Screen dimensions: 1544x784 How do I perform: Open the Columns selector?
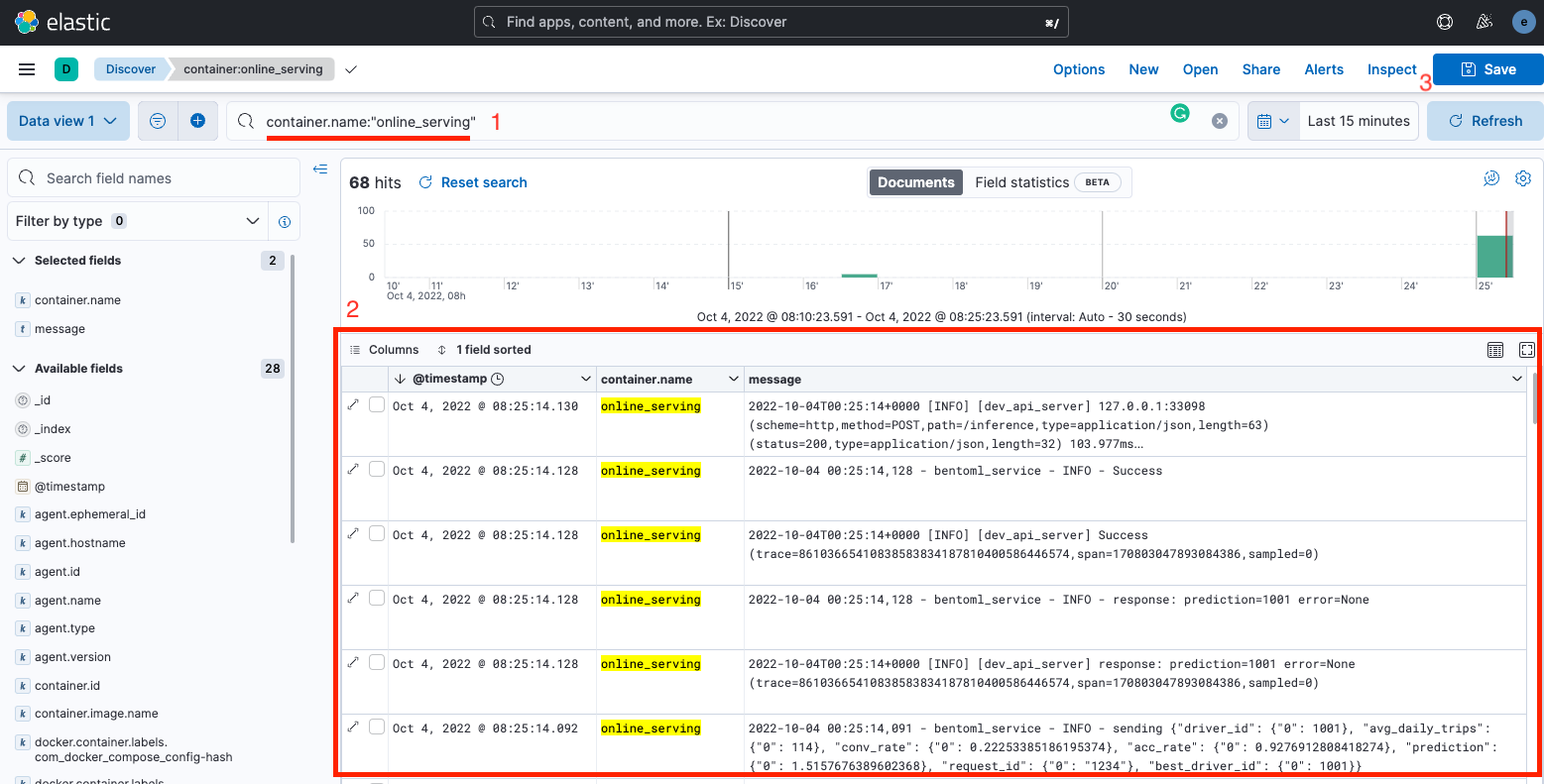[385, 350]
